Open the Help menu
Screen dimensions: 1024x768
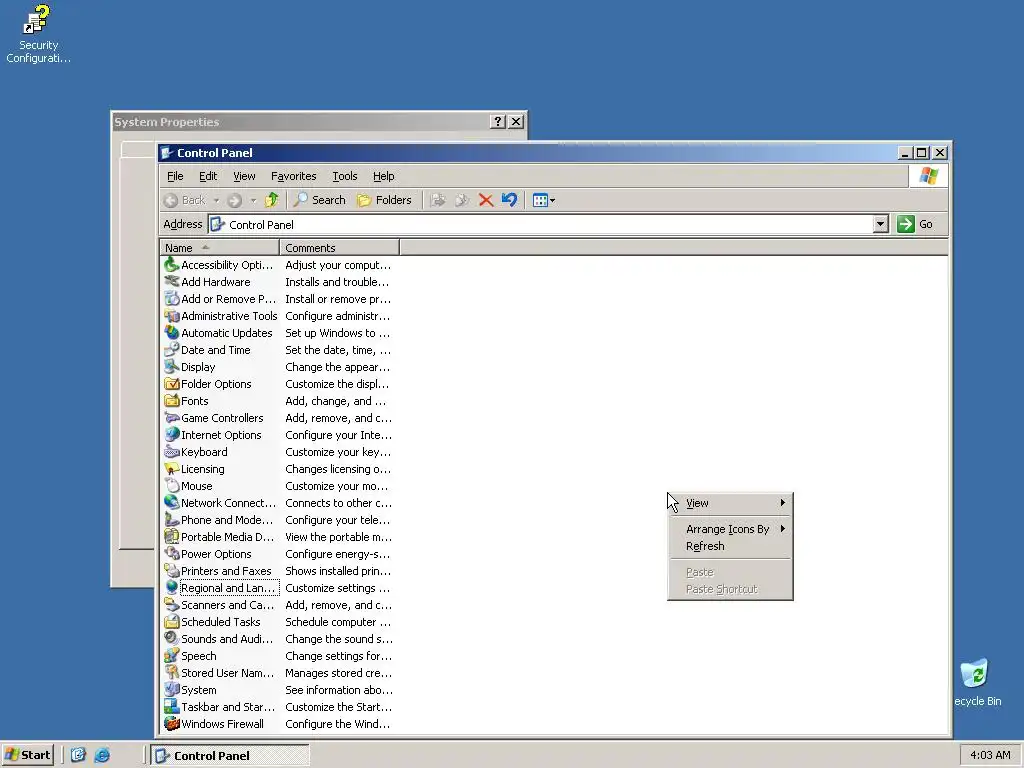coord(383,176)
